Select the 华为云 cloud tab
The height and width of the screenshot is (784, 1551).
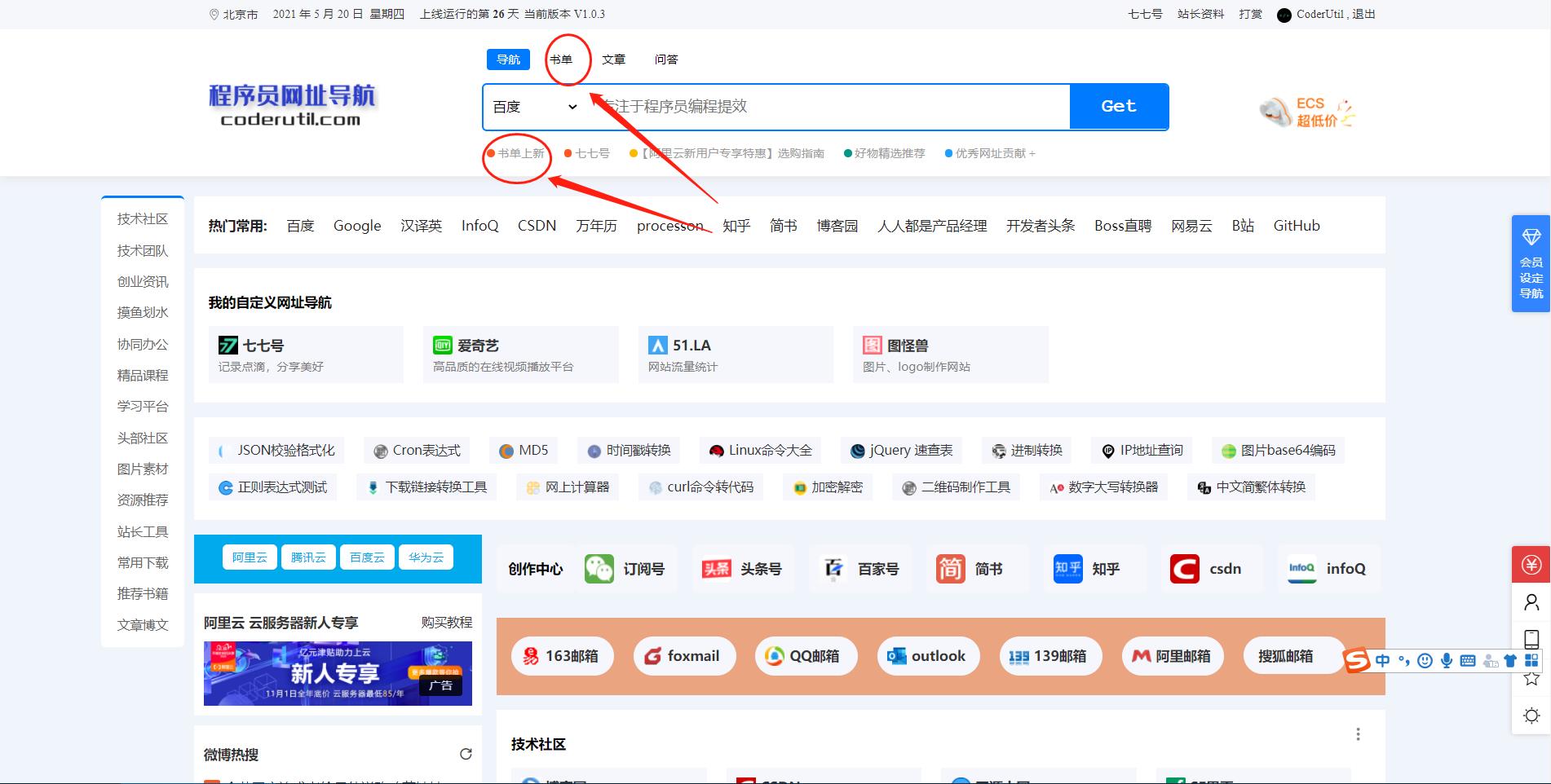tap(426, 557)
